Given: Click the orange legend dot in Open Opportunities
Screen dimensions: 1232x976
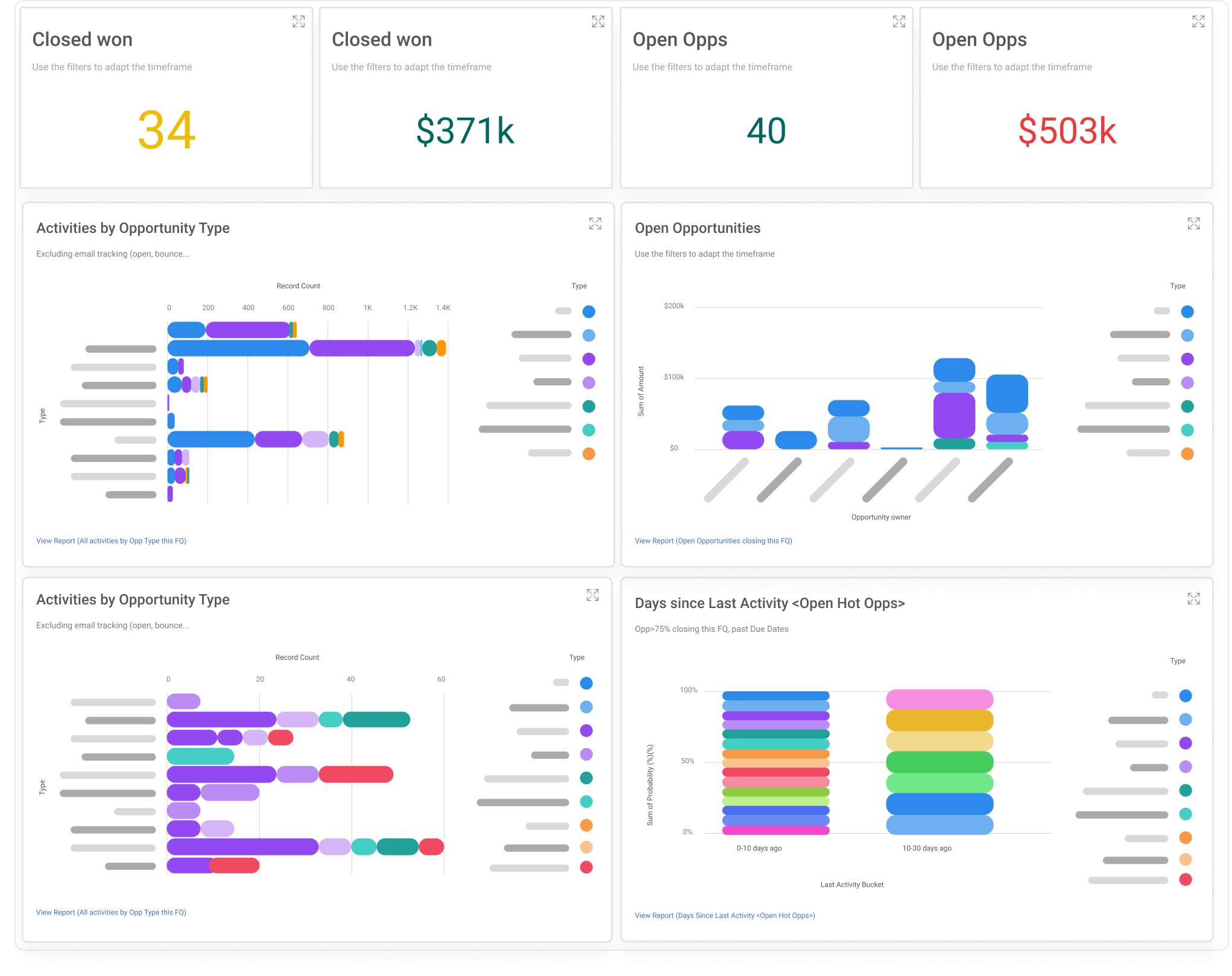Looking at the screenshot, I should click(1187, 454).
